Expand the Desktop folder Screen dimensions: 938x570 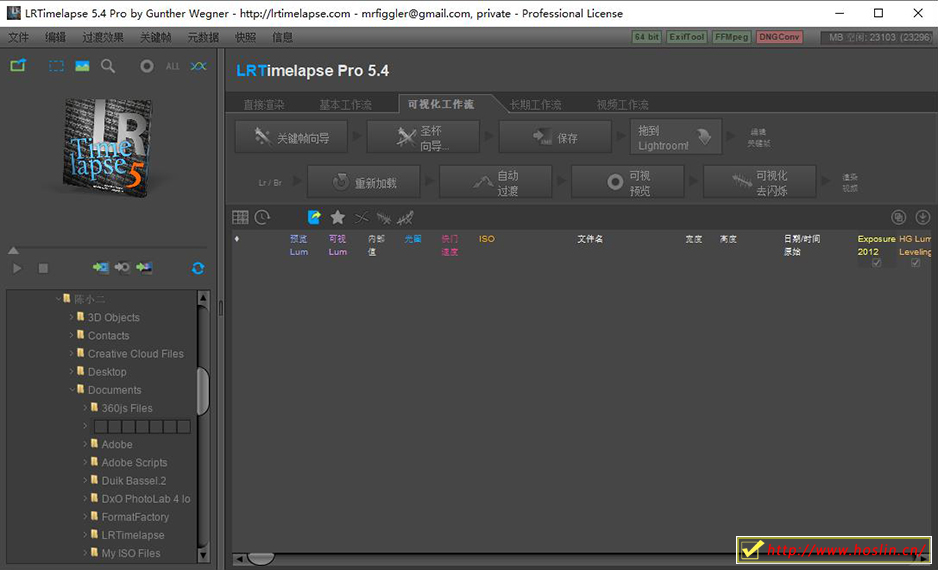(x=72, y=371)
